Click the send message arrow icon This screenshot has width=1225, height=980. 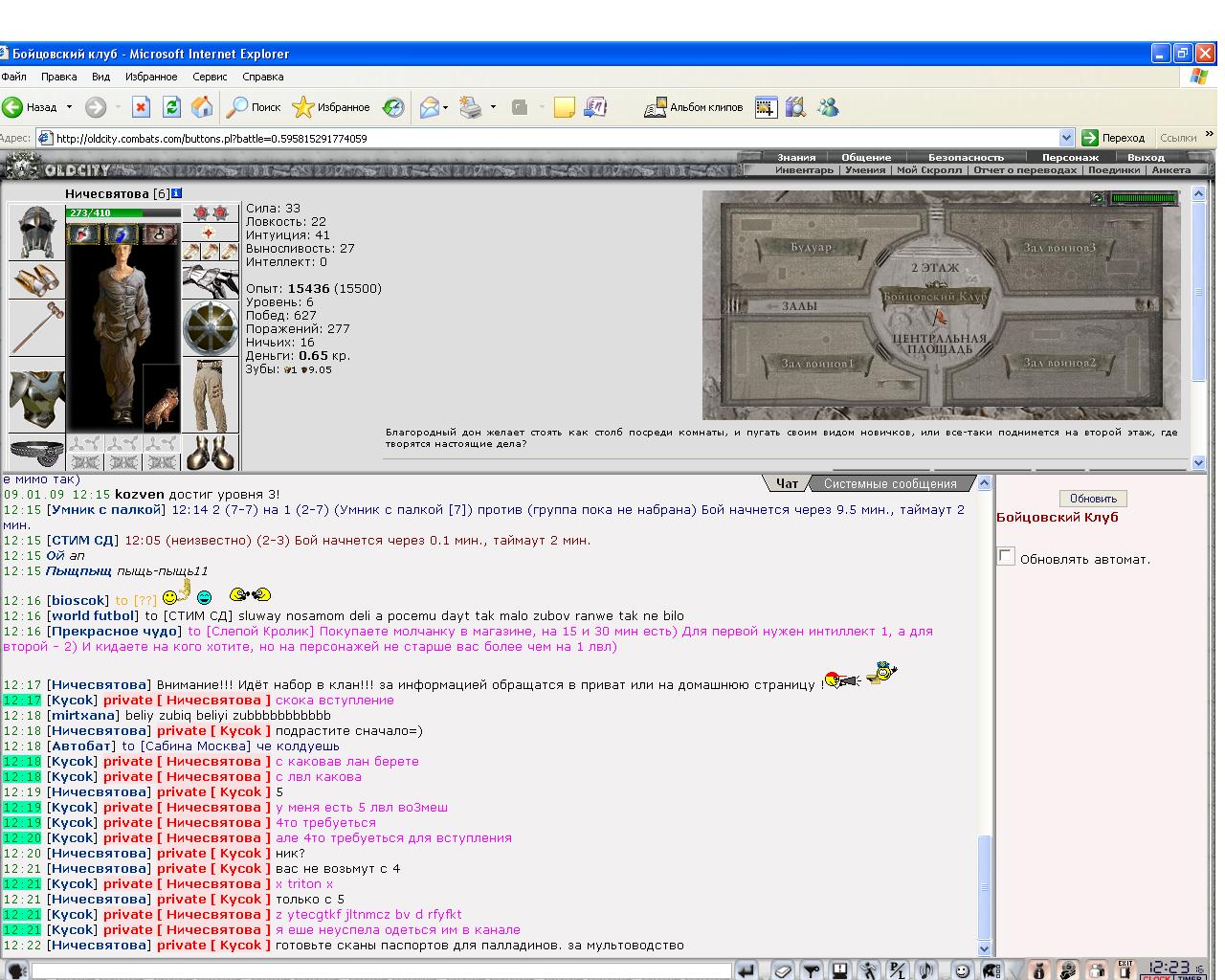[746, 970]
